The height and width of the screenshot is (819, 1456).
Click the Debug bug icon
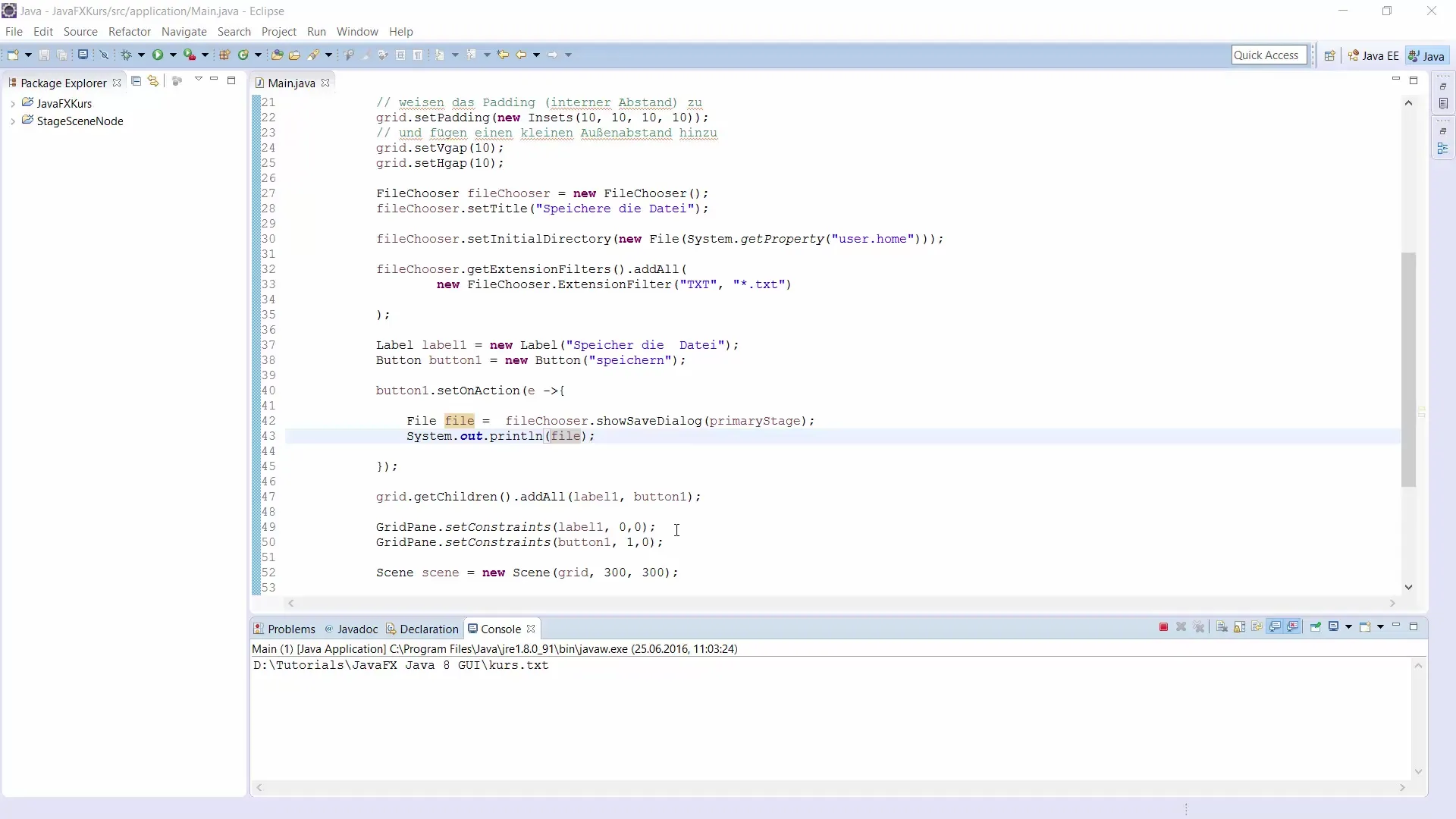coord(126,55)
